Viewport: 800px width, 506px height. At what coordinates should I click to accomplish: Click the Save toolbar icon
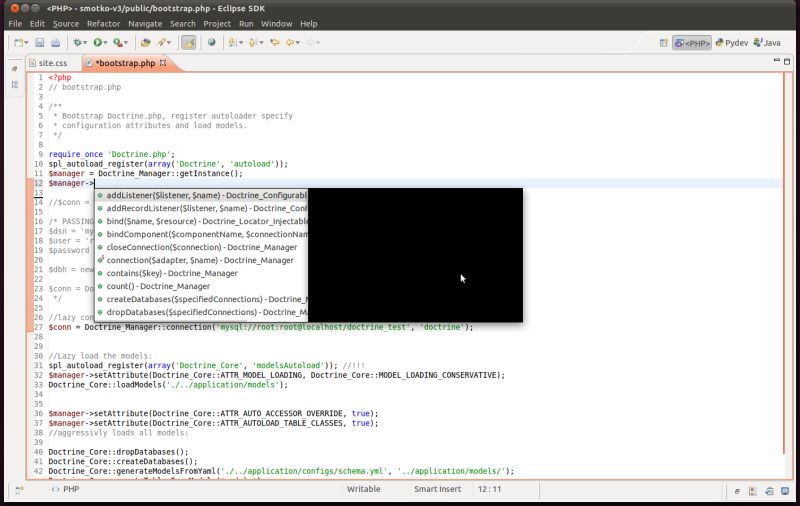[x=40, y=43]
